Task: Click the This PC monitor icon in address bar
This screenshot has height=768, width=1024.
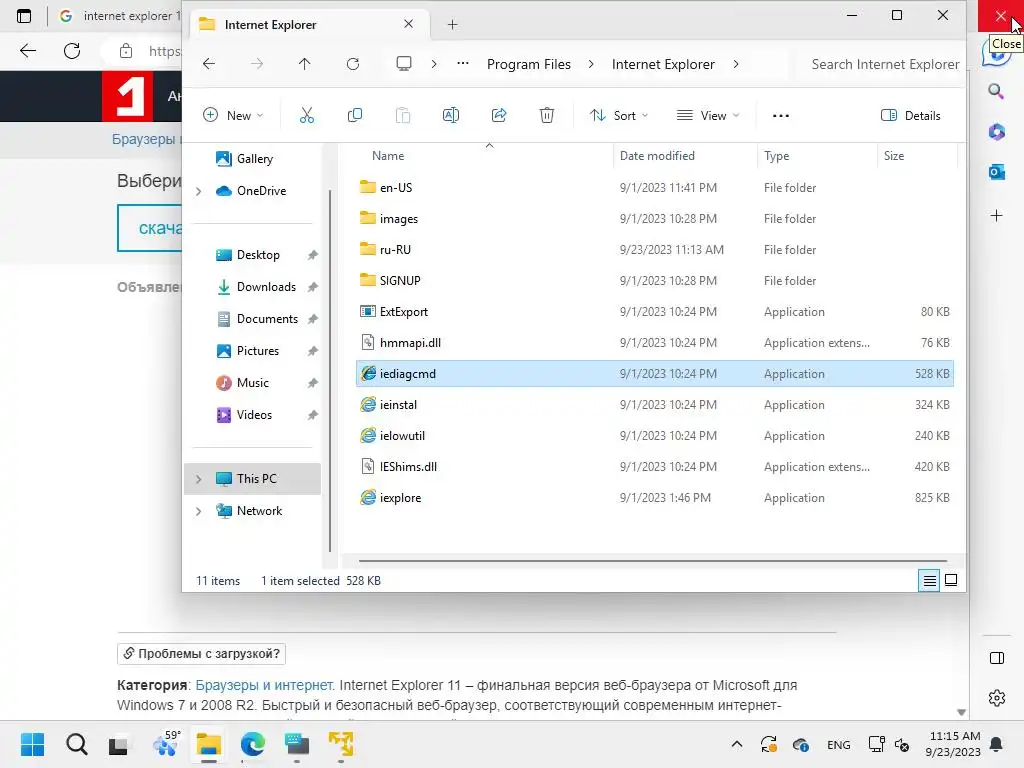Action: [x=404, y=64]
